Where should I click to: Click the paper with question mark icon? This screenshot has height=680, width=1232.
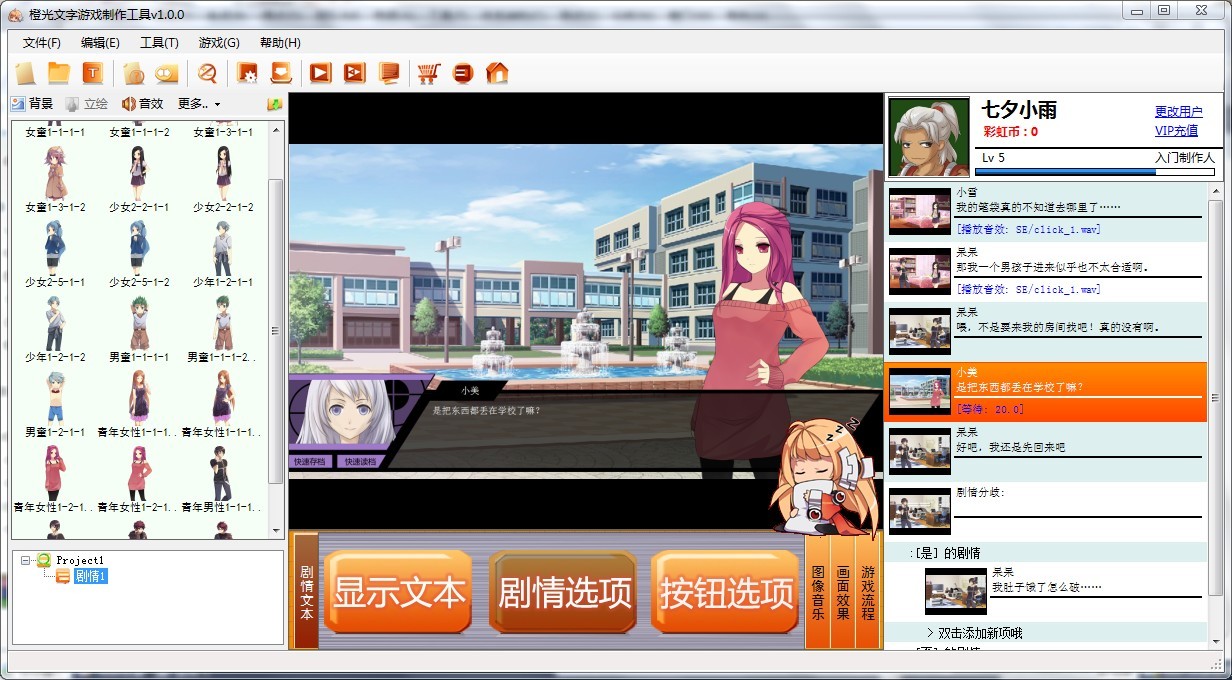point(134,73)
